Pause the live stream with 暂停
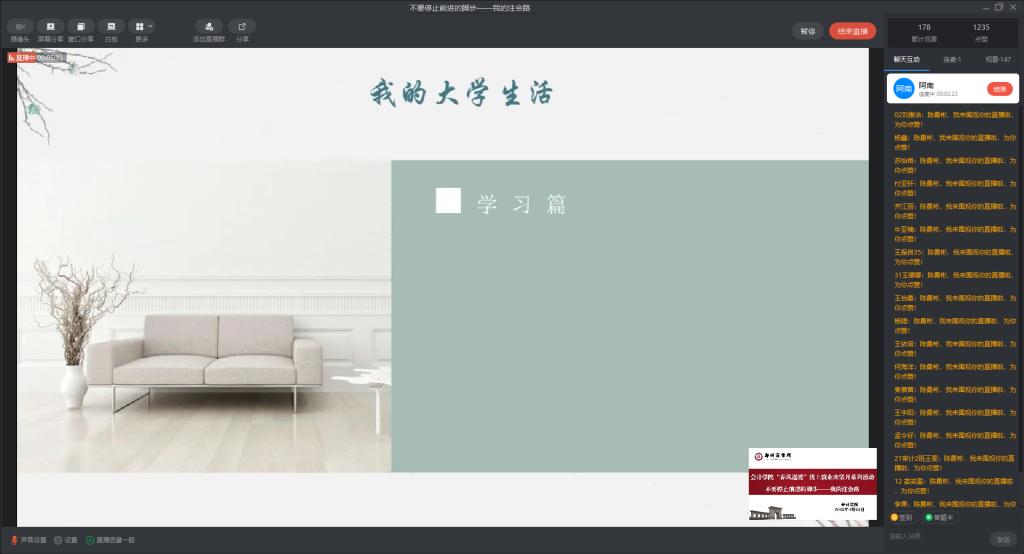1024x554 pixels. (807, 31)
